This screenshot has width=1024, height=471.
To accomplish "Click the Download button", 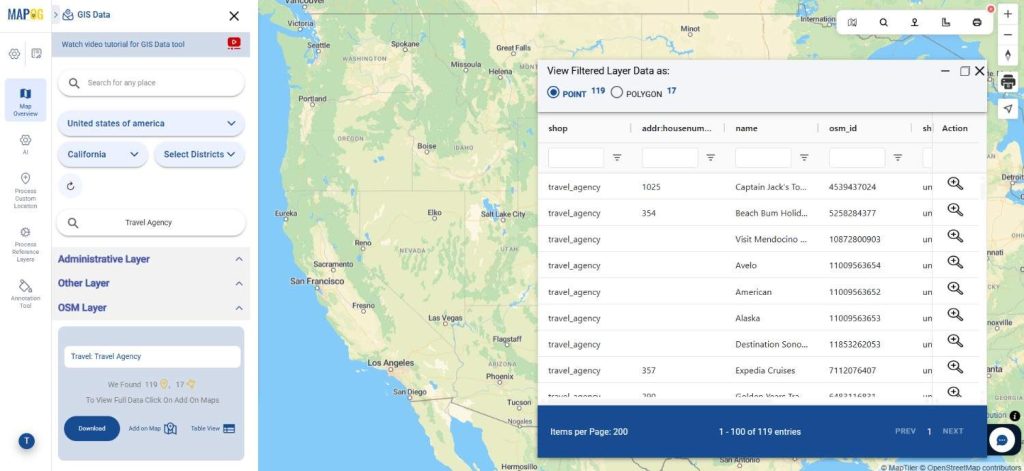I will coord(92,429).
